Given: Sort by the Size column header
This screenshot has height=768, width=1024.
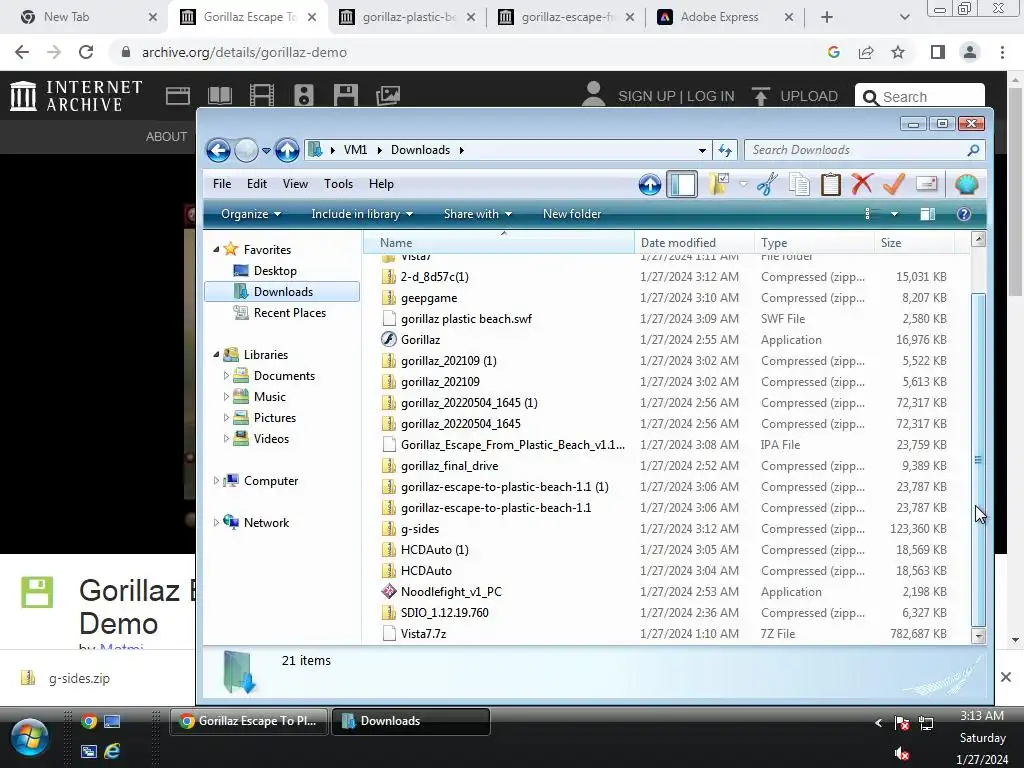Looking at the screenshot, I should point(914,242).
